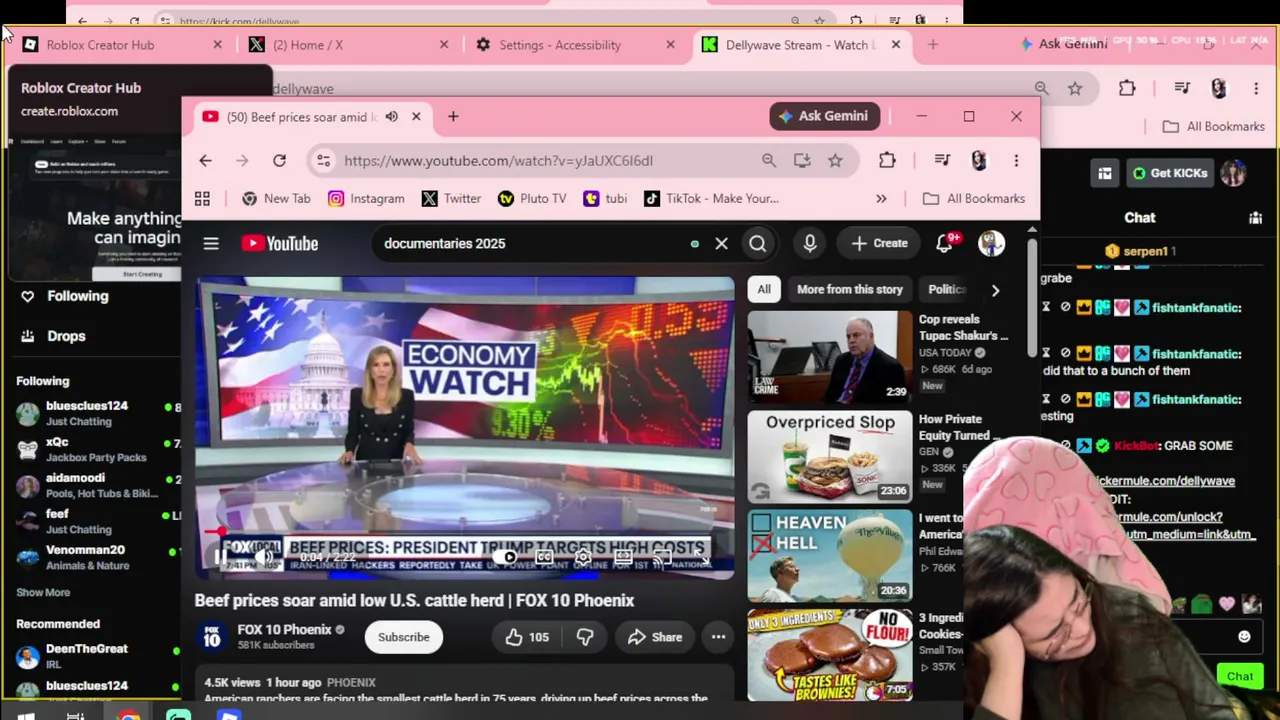
Task: Select the All filter chip
Action: point(764,289)
